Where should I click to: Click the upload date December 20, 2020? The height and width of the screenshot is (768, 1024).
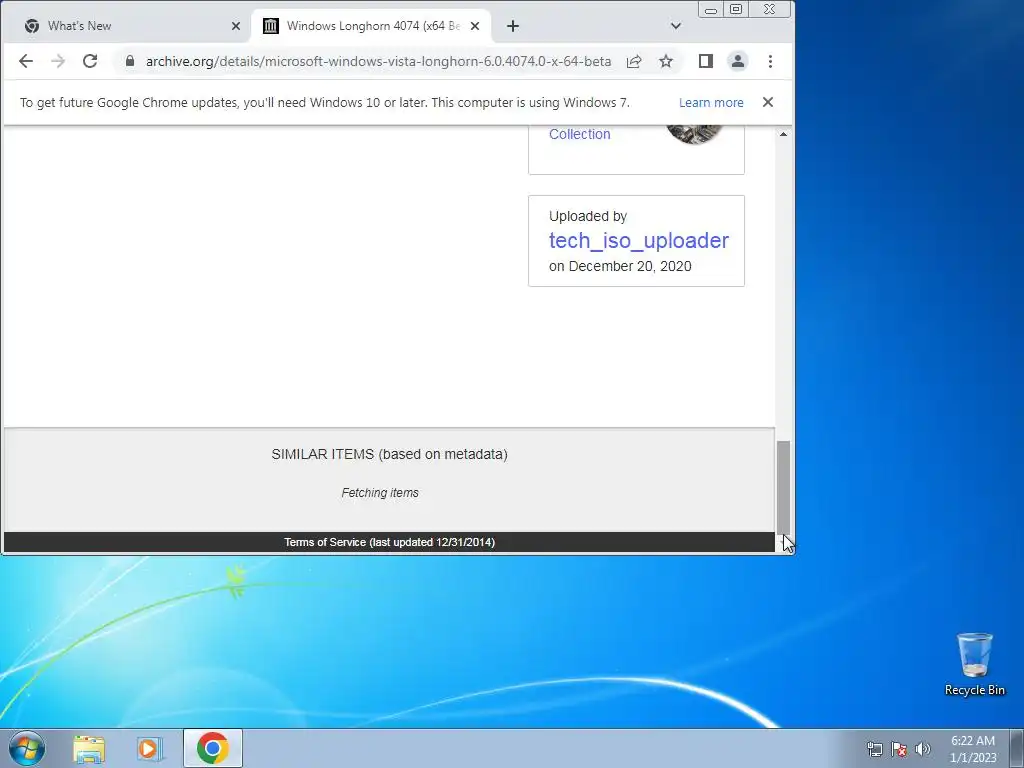[x=630, y=266]
